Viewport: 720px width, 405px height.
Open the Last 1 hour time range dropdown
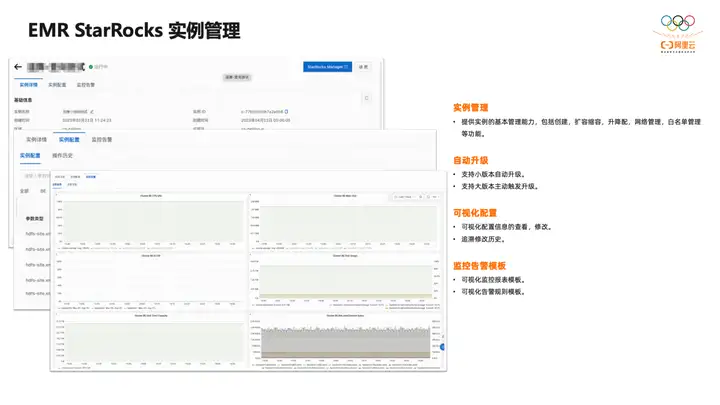(x=405, y=197)
